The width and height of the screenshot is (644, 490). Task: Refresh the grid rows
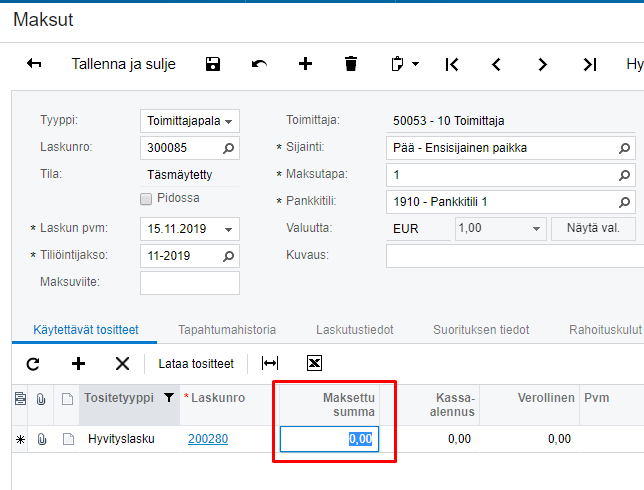pyautogui.click(x=32, y=363)
